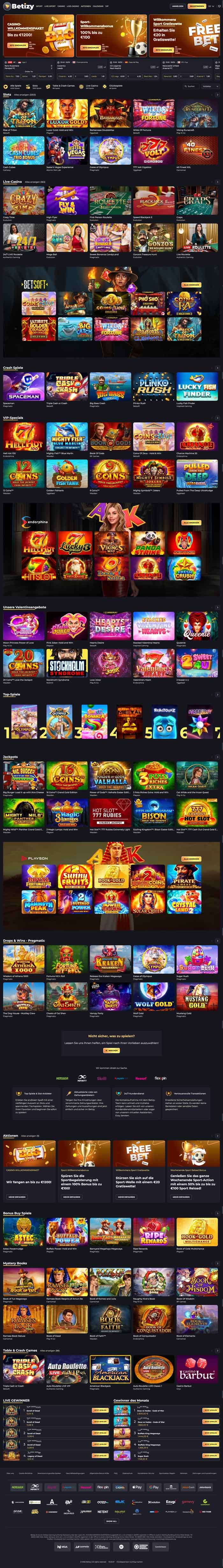The image size is (223, 1568).
Task: Click the next arrow in Crash Spiele section
Action: coord(218,368)
